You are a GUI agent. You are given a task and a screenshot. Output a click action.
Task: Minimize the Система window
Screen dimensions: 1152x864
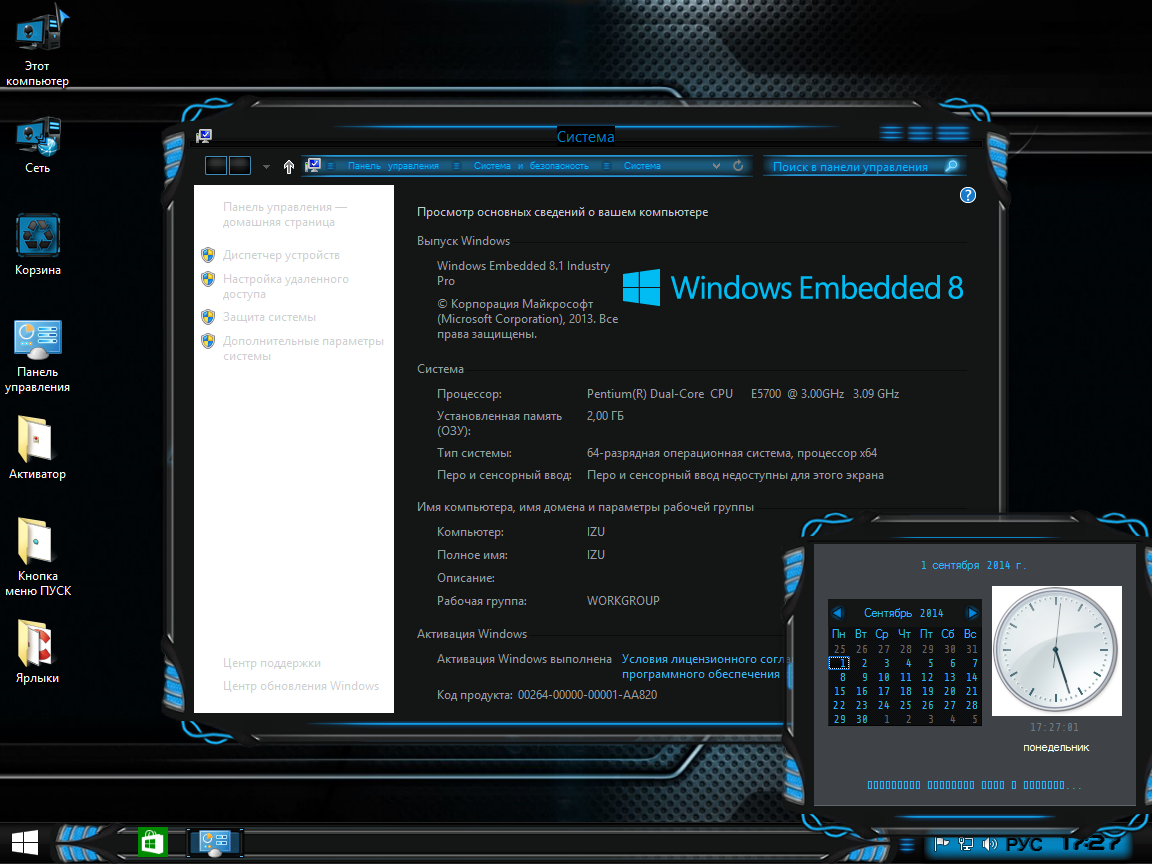pos(891,133)
